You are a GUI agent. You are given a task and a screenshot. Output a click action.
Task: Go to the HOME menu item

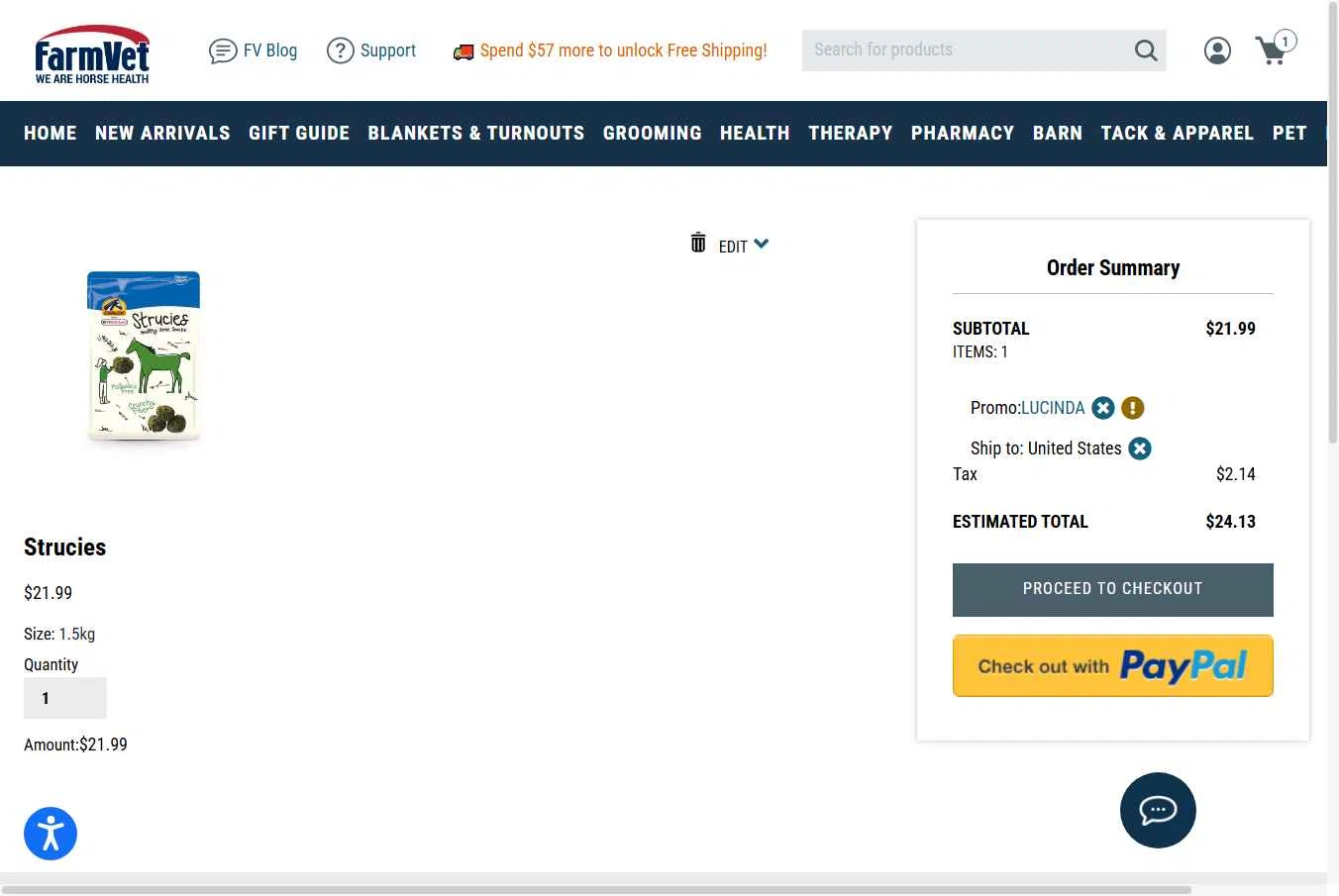click(51, 133)
